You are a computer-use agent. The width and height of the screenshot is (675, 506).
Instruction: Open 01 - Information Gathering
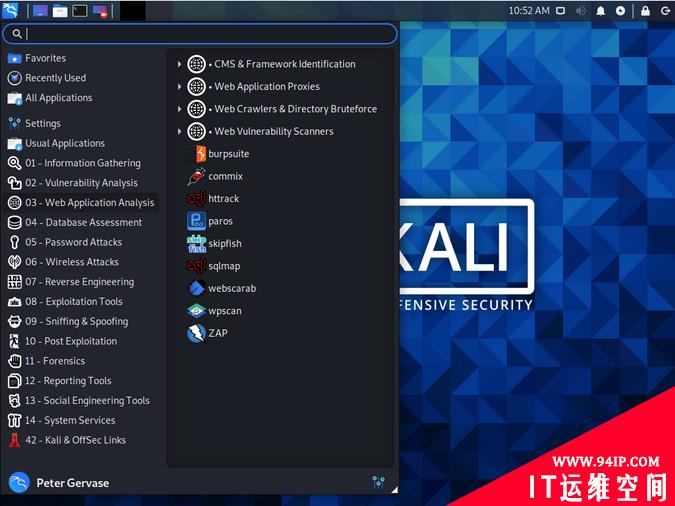pyautogui.click(x=74, y=163)
